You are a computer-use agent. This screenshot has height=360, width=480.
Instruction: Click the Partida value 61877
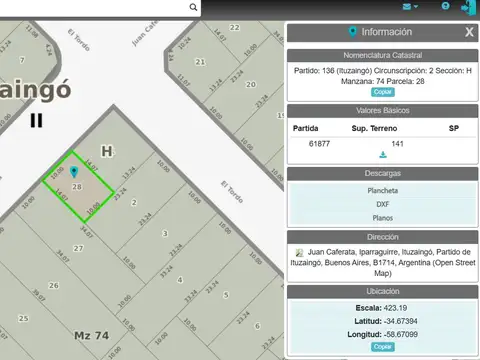tap(319, 144)
